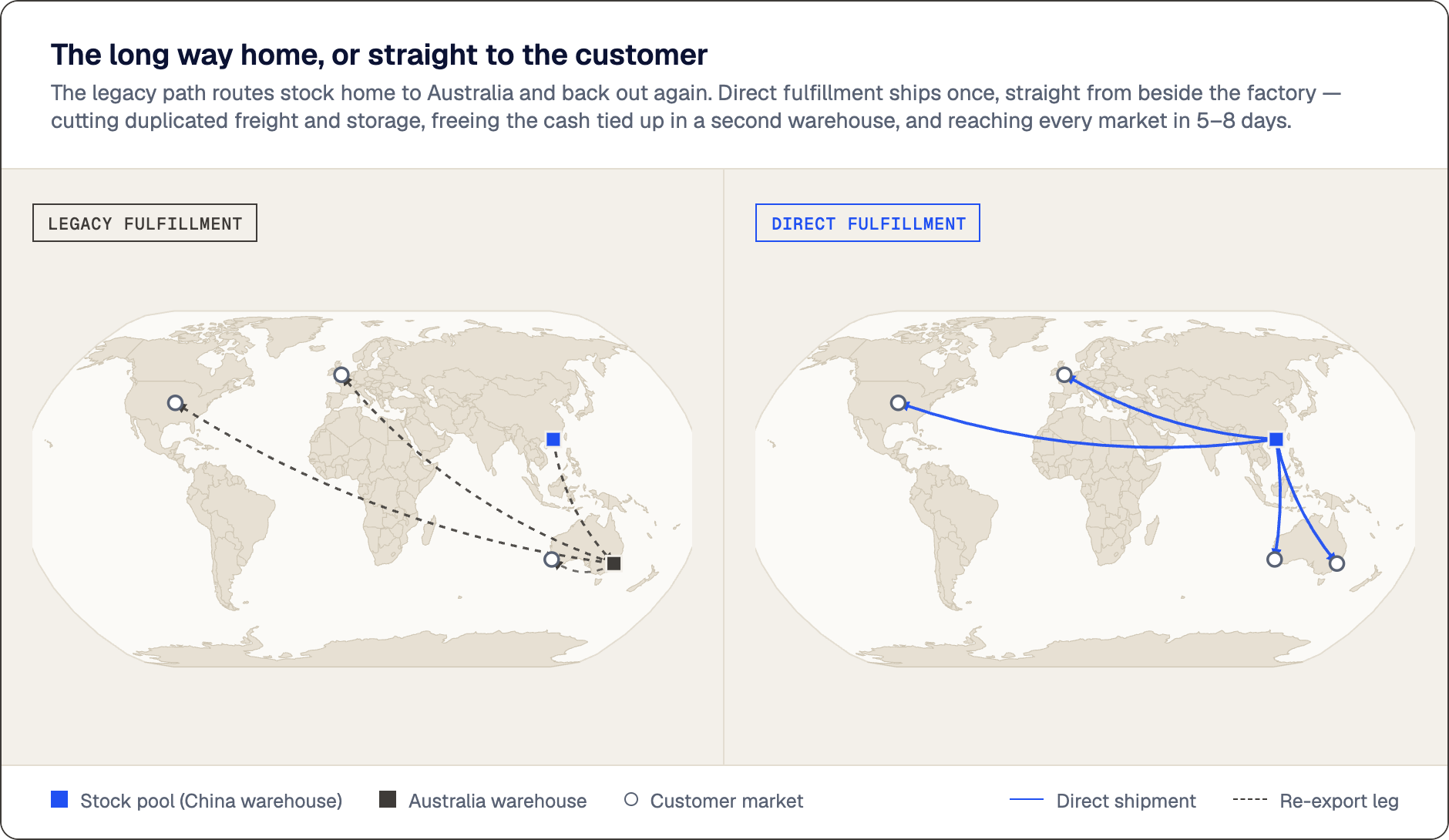This screenshot has width=1449, height=840.
Task: Click the dark Australia warehouse square on legacy map
Action: [x=614, y=563]
